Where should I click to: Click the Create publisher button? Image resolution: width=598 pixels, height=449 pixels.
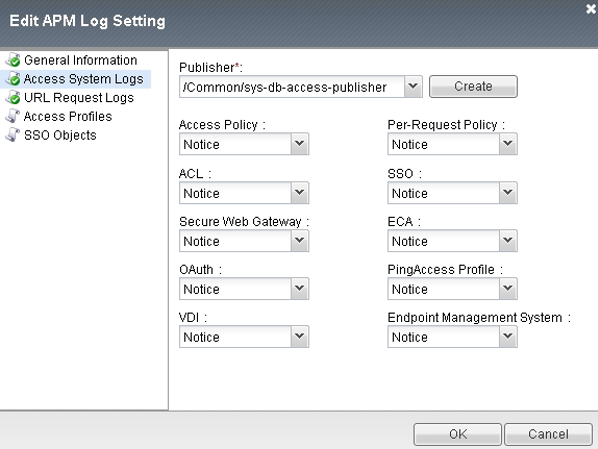click(x=473, y=87)
